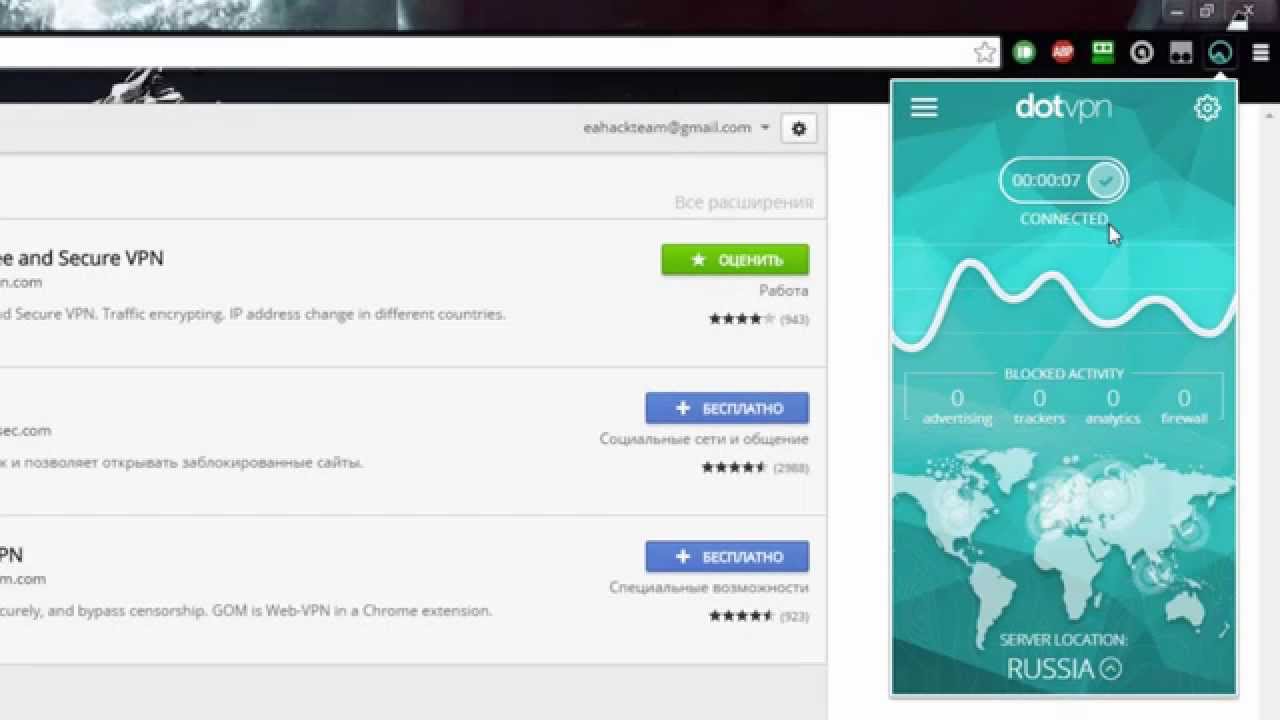Click the Социальные сети и общение category
Image resolution: width=1280 pixels, height=720 pixels.
coord(704,439)
